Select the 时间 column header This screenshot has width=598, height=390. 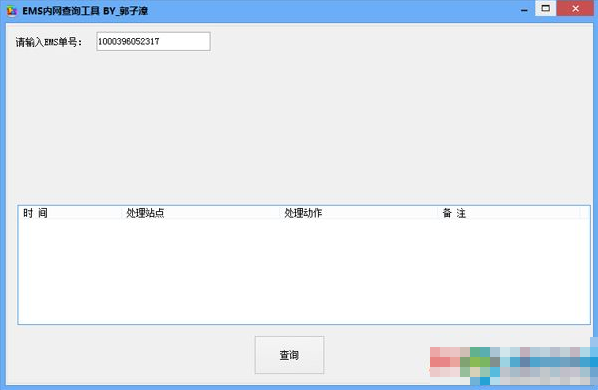coord(71,213)
